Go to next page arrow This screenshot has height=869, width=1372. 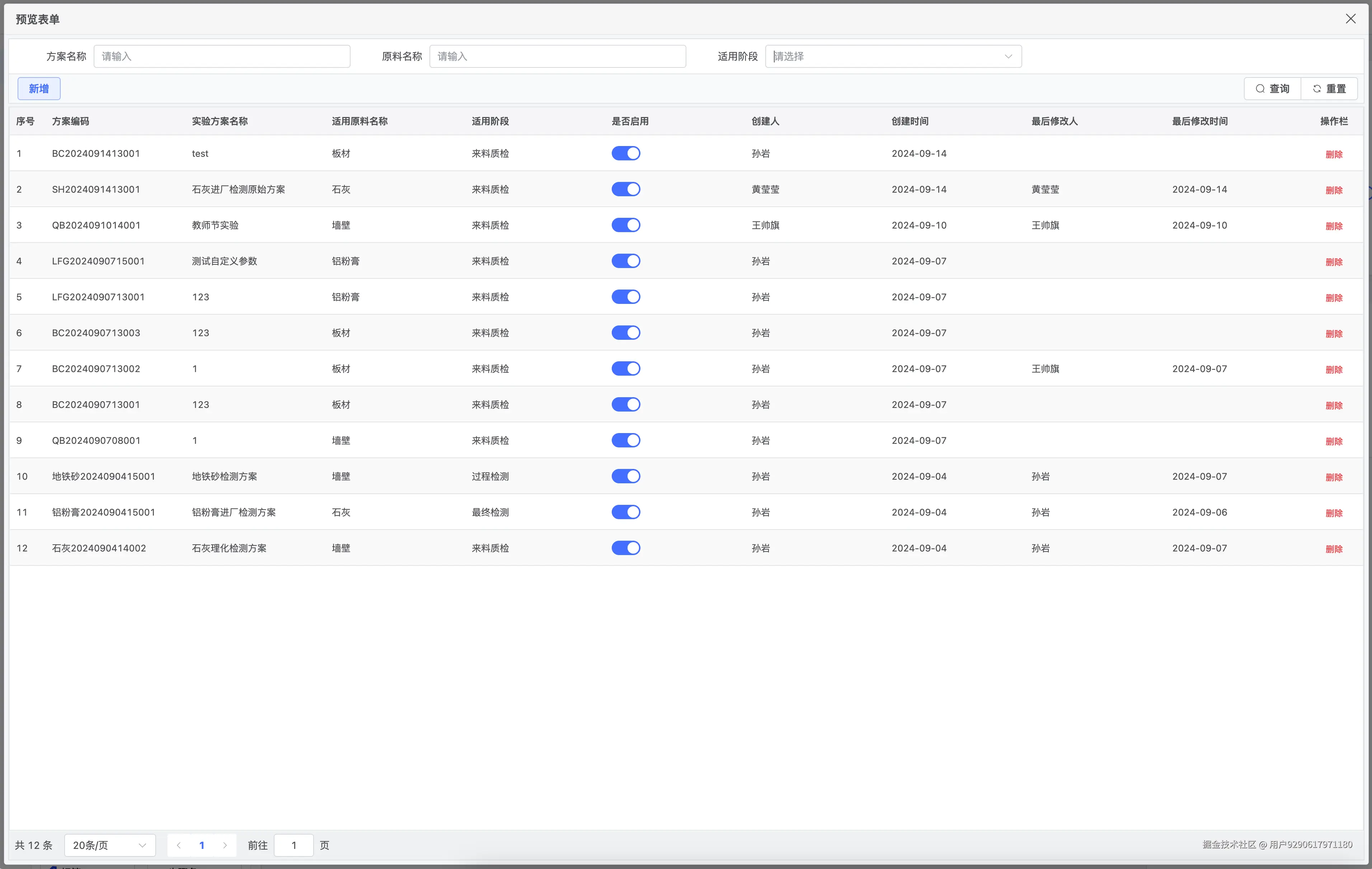pos(225,845)
